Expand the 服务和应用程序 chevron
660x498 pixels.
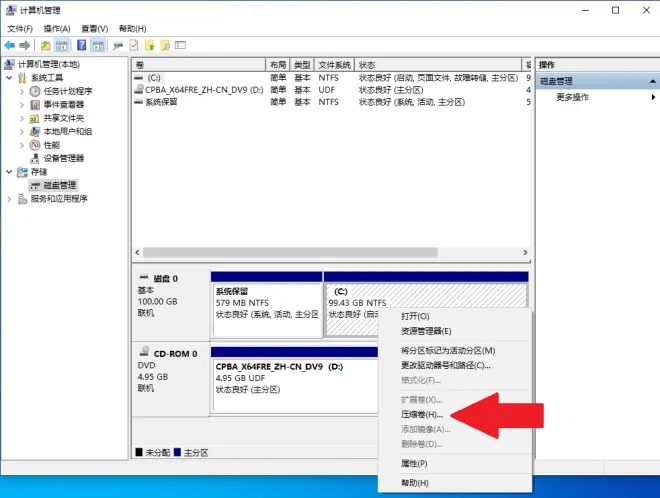(x=9, y=199)
